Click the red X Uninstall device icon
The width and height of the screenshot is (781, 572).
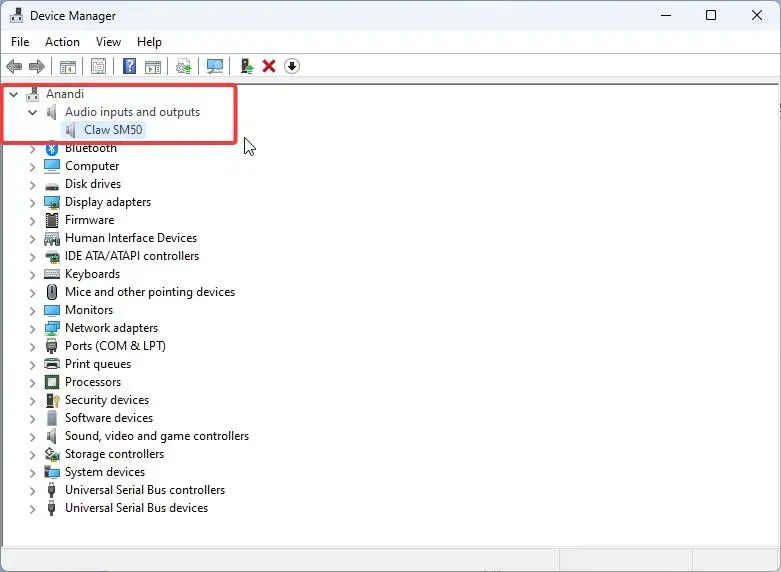(269, 66)
